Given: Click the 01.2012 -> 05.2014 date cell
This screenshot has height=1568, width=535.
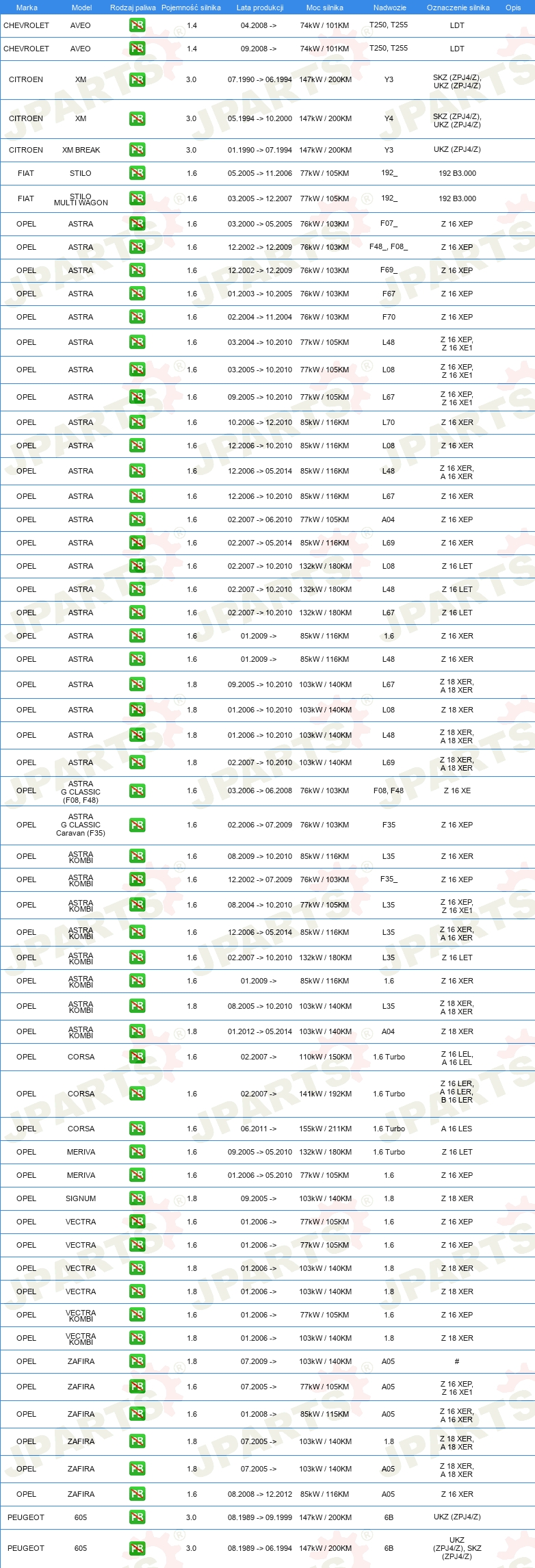Looking at the screenshot, I should tap(260, 1032).
